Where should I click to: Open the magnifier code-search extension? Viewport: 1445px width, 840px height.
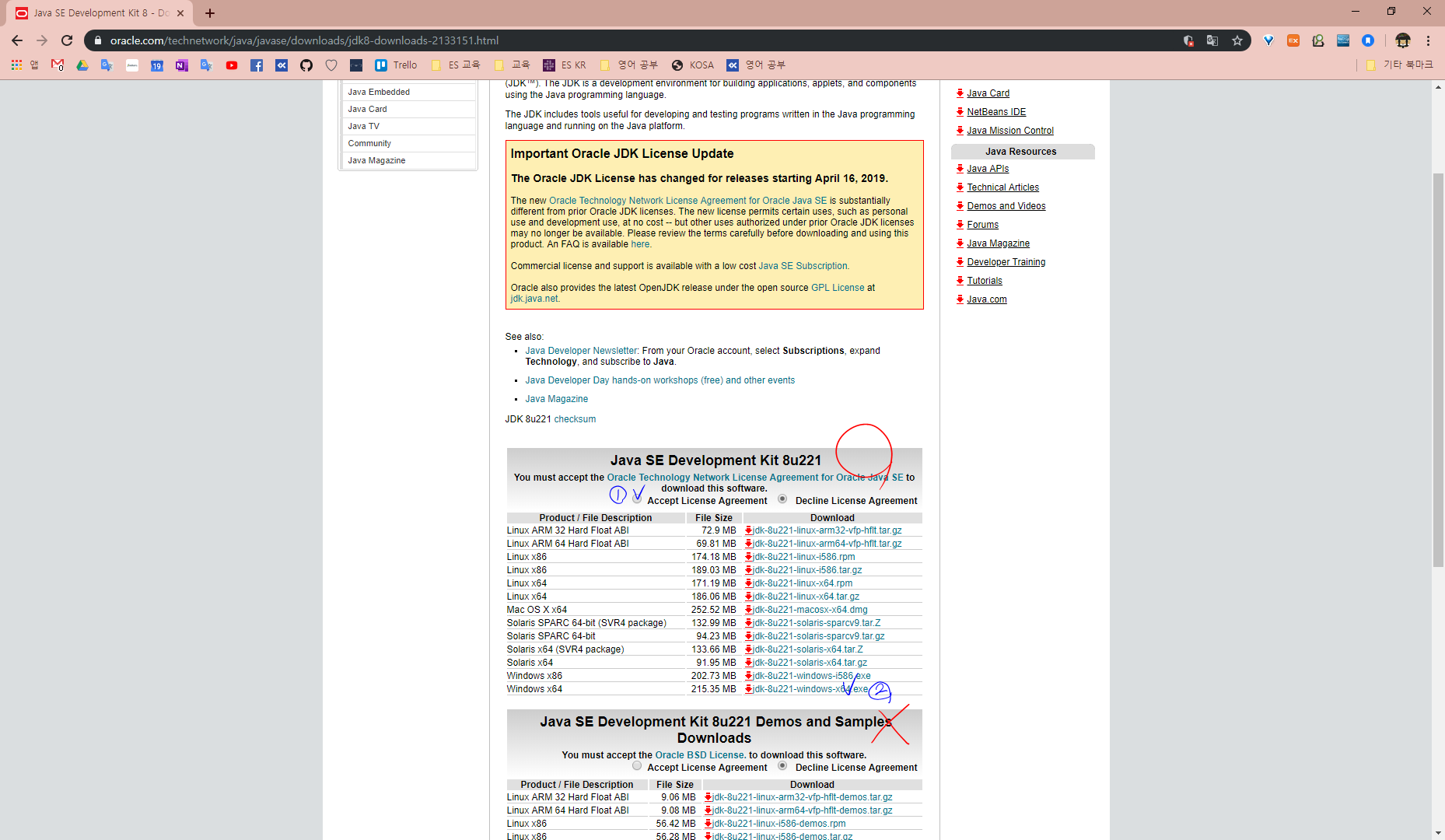tap(1318, 40)
